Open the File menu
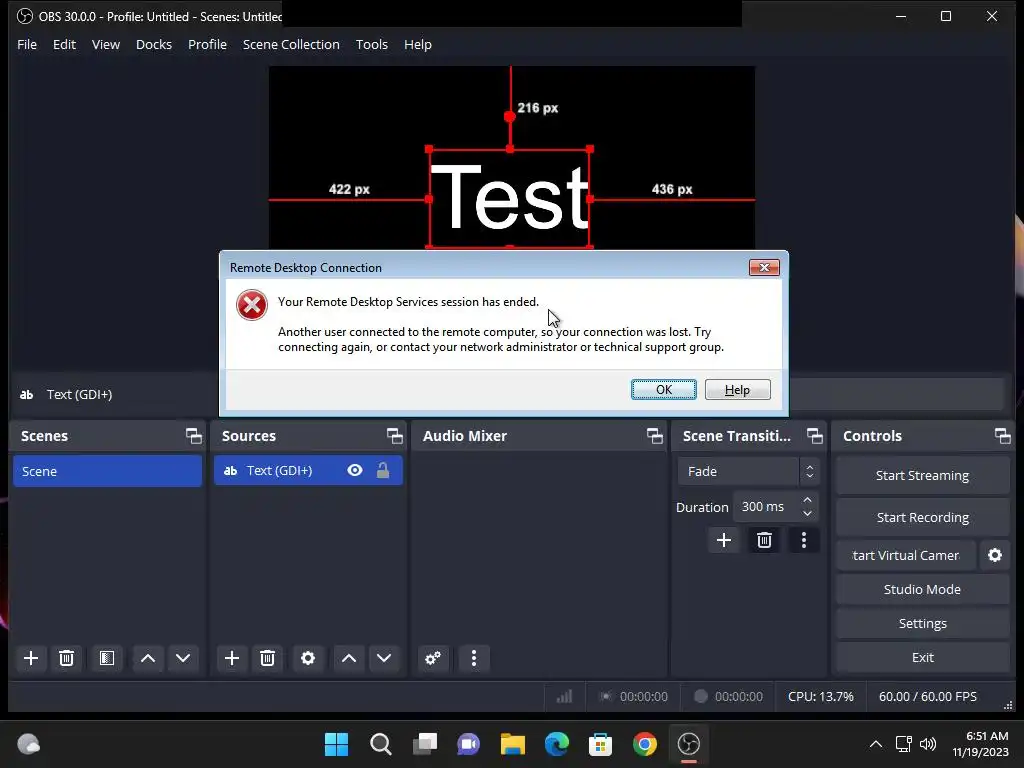The height and width of the screenshot is (768, 1024). pos(27,44)
